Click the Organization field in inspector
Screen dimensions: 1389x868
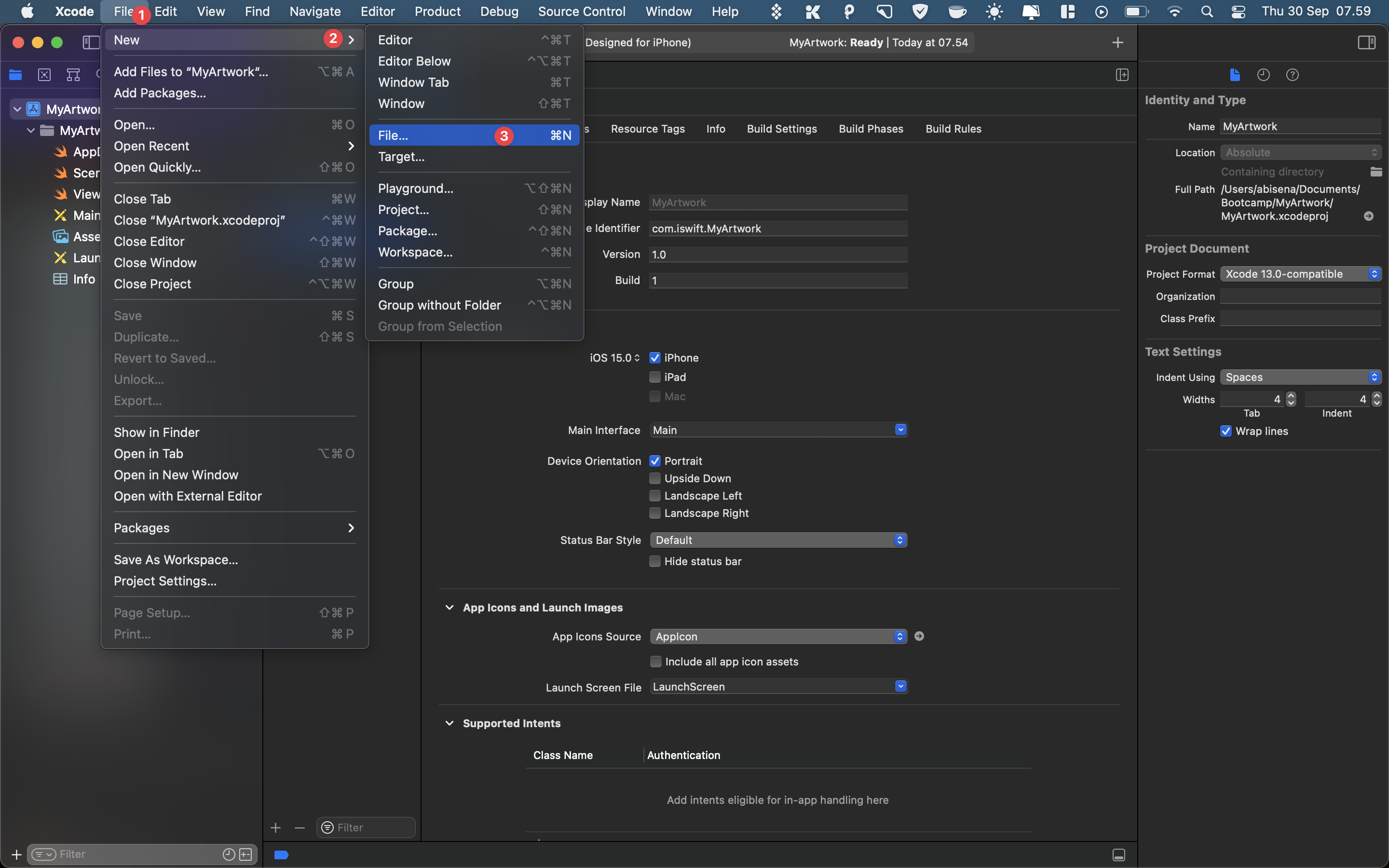[x=1300, y=296]
